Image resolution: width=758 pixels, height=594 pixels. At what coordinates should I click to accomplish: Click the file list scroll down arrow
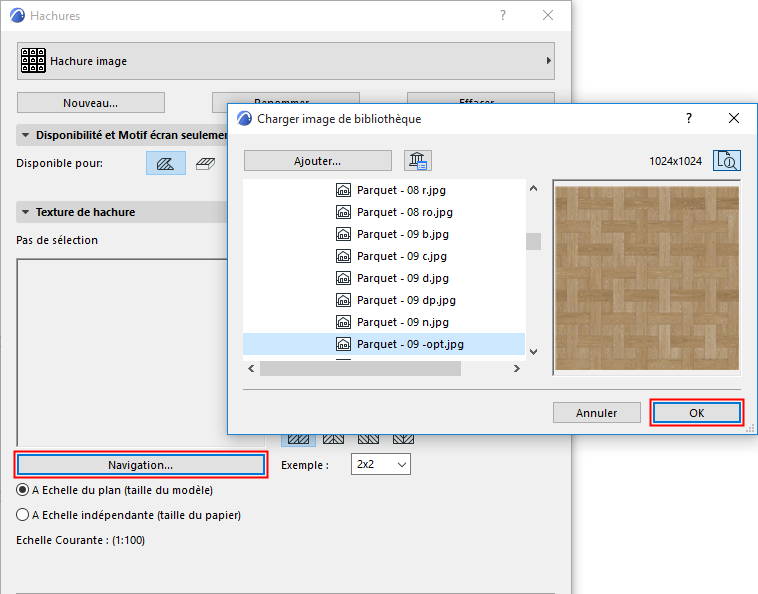click(533, 352)
